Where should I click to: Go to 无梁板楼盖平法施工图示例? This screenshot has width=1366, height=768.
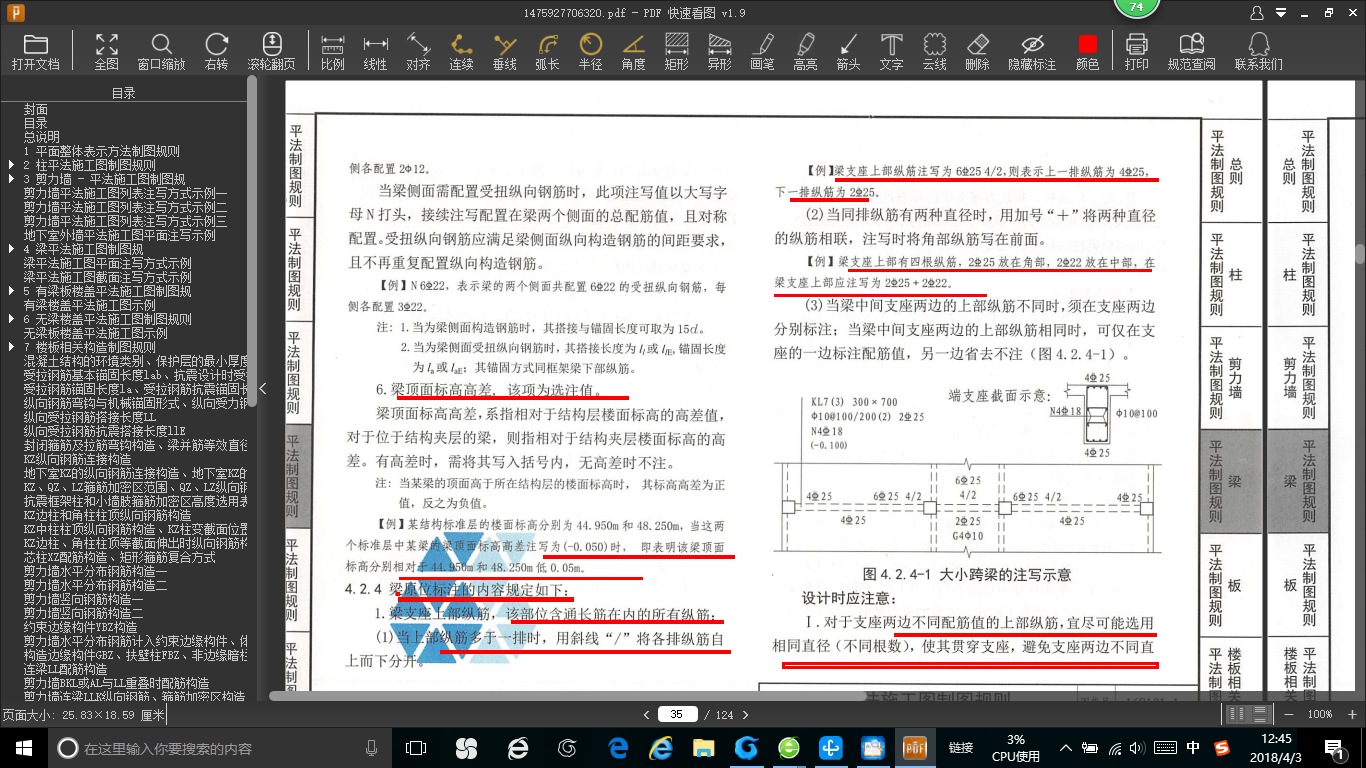[95, 333]
